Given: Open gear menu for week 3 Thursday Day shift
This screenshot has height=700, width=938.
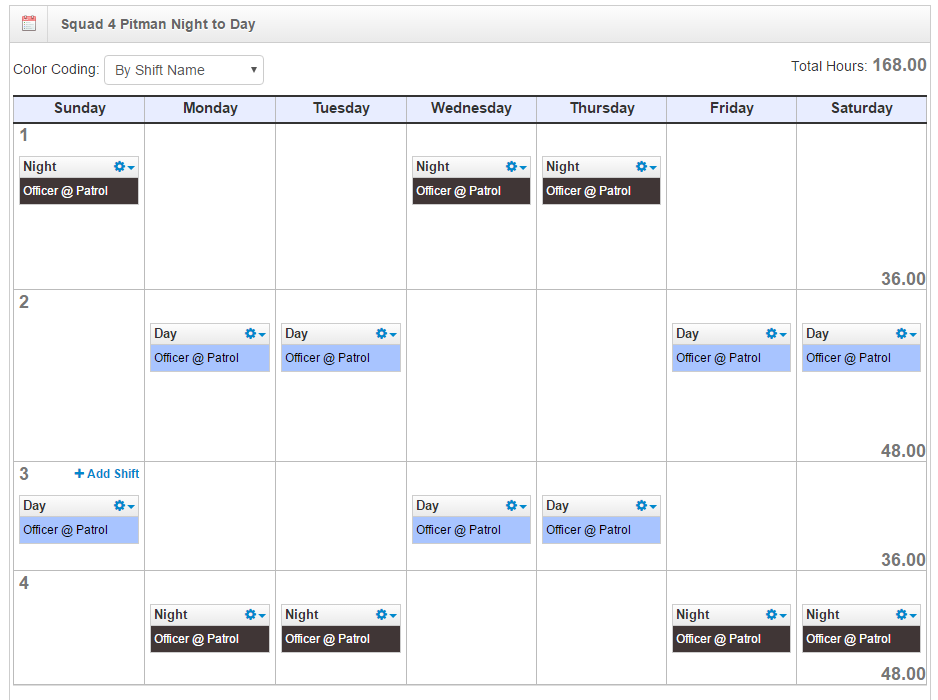Looking at the screenshot, I should click(646, 506).
